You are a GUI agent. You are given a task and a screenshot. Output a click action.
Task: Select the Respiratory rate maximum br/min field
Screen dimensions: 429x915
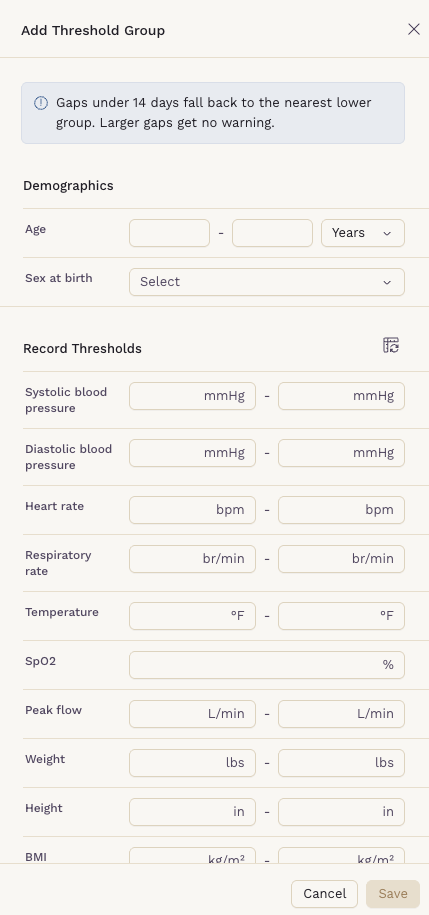341,559
